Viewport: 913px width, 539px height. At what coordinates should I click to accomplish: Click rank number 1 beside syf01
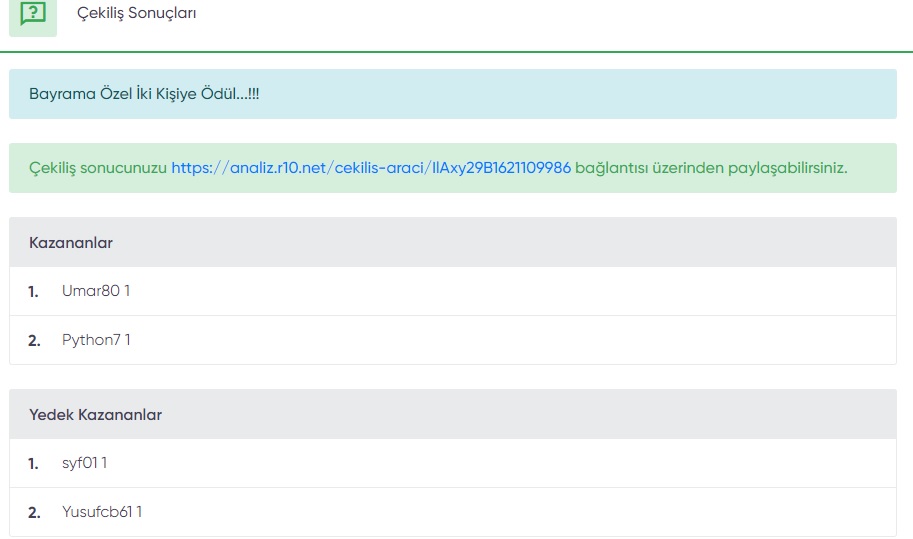(33, 464)
